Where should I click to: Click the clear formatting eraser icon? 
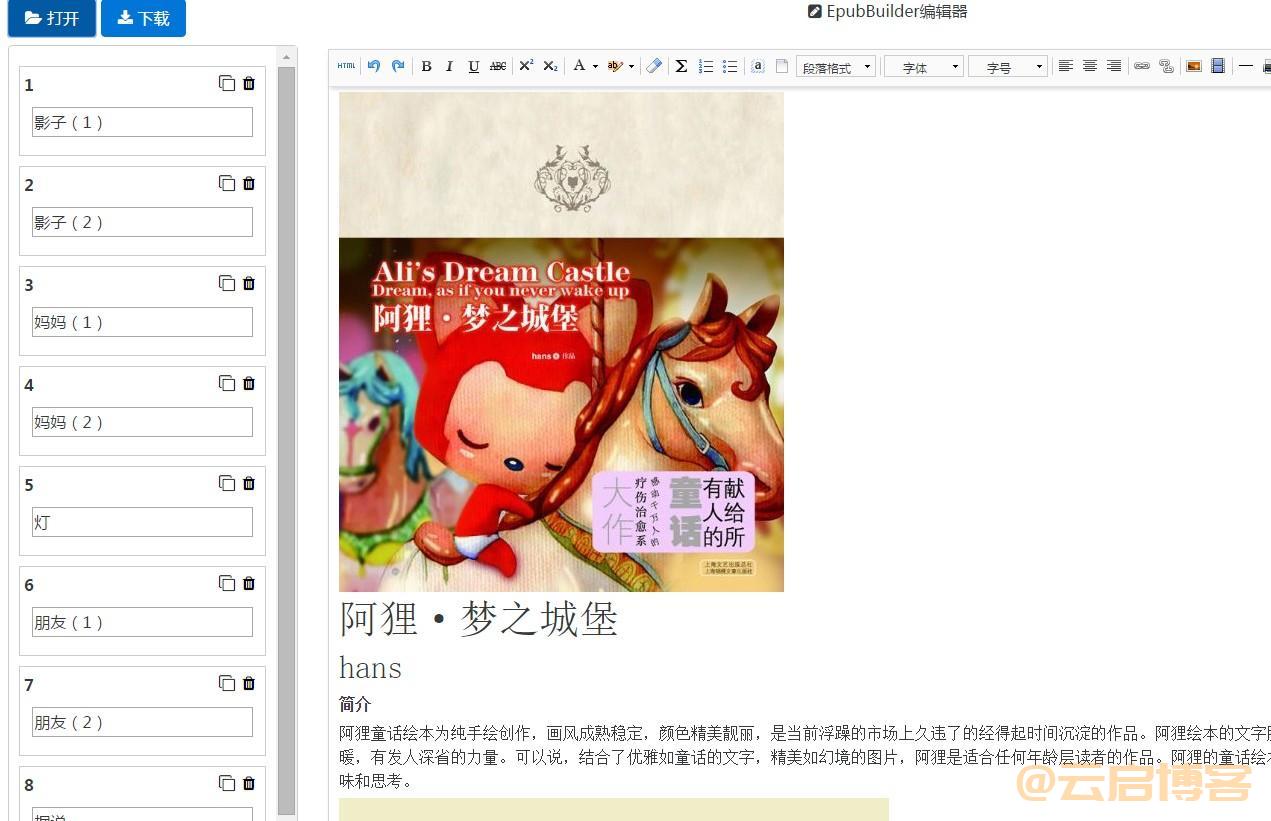click(x=654, y=66)
